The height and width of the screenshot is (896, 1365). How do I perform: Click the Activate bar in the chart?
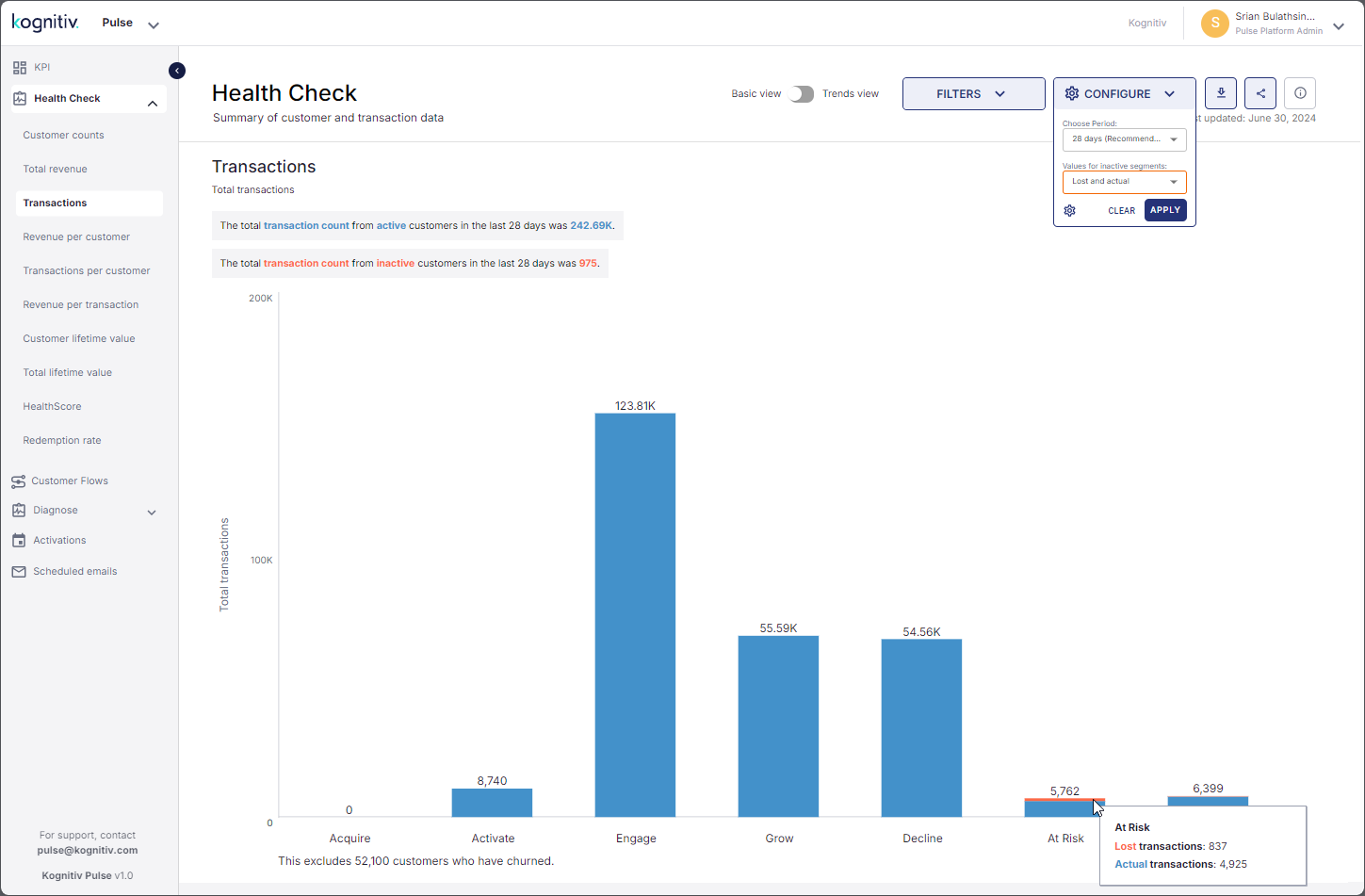(492, 803)
